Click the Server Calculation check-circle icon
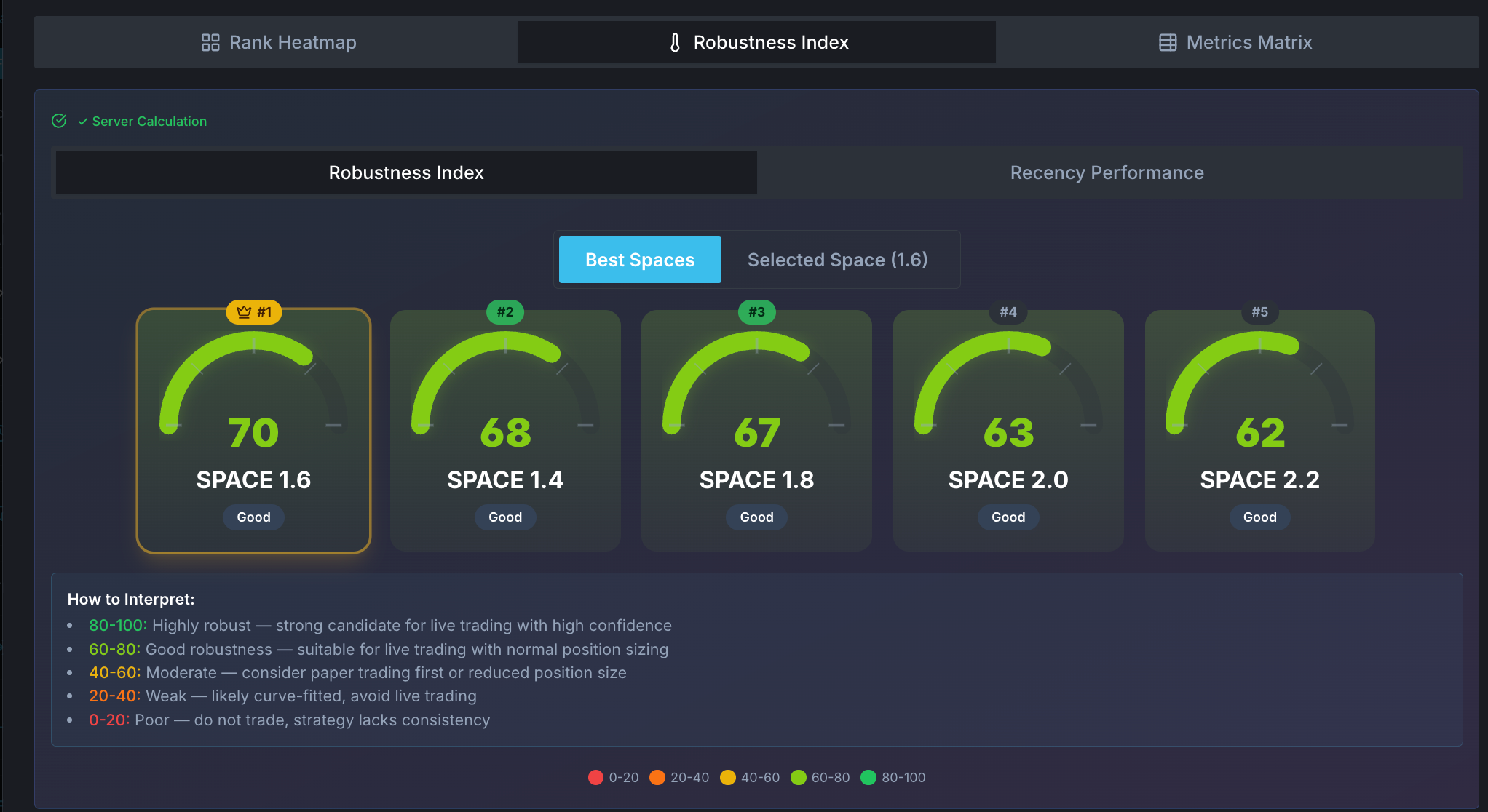The height and width of the screenshot is (812, 1488). coord(59,121)
